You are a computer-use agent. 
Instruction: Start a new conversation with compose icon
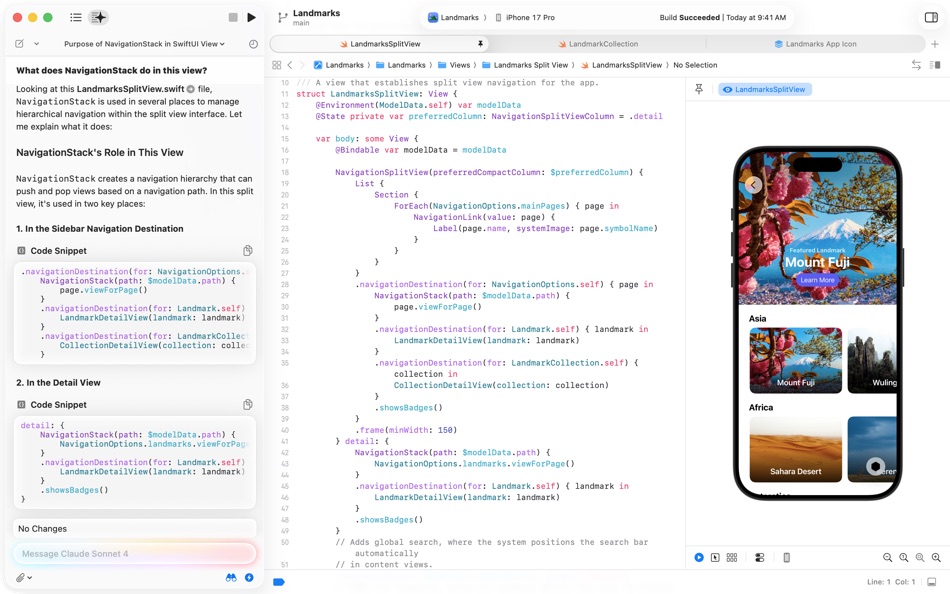tap(19, 44)
